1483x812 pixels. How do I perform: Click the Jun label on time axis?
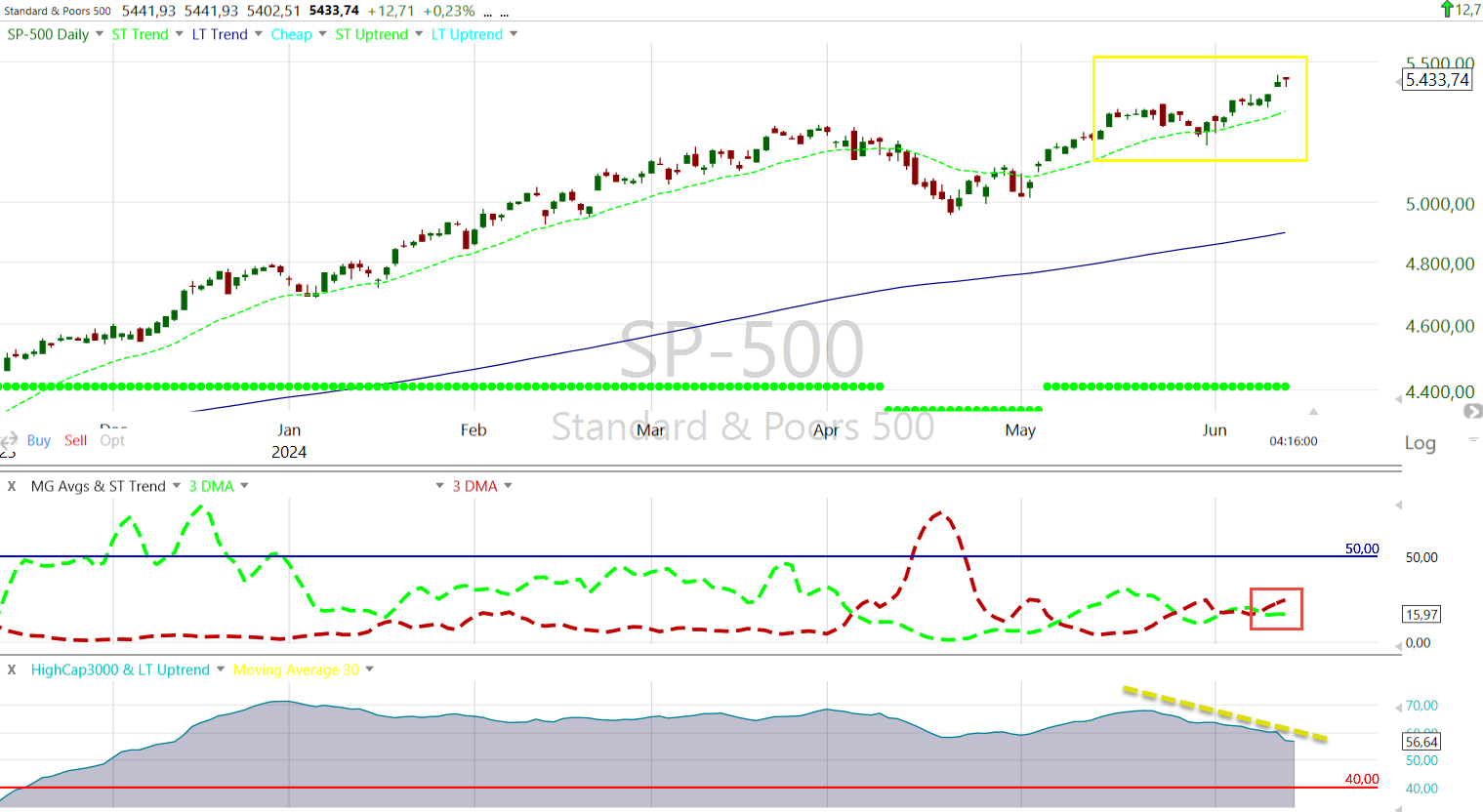pyautogui.click(x=1215, y=430)
